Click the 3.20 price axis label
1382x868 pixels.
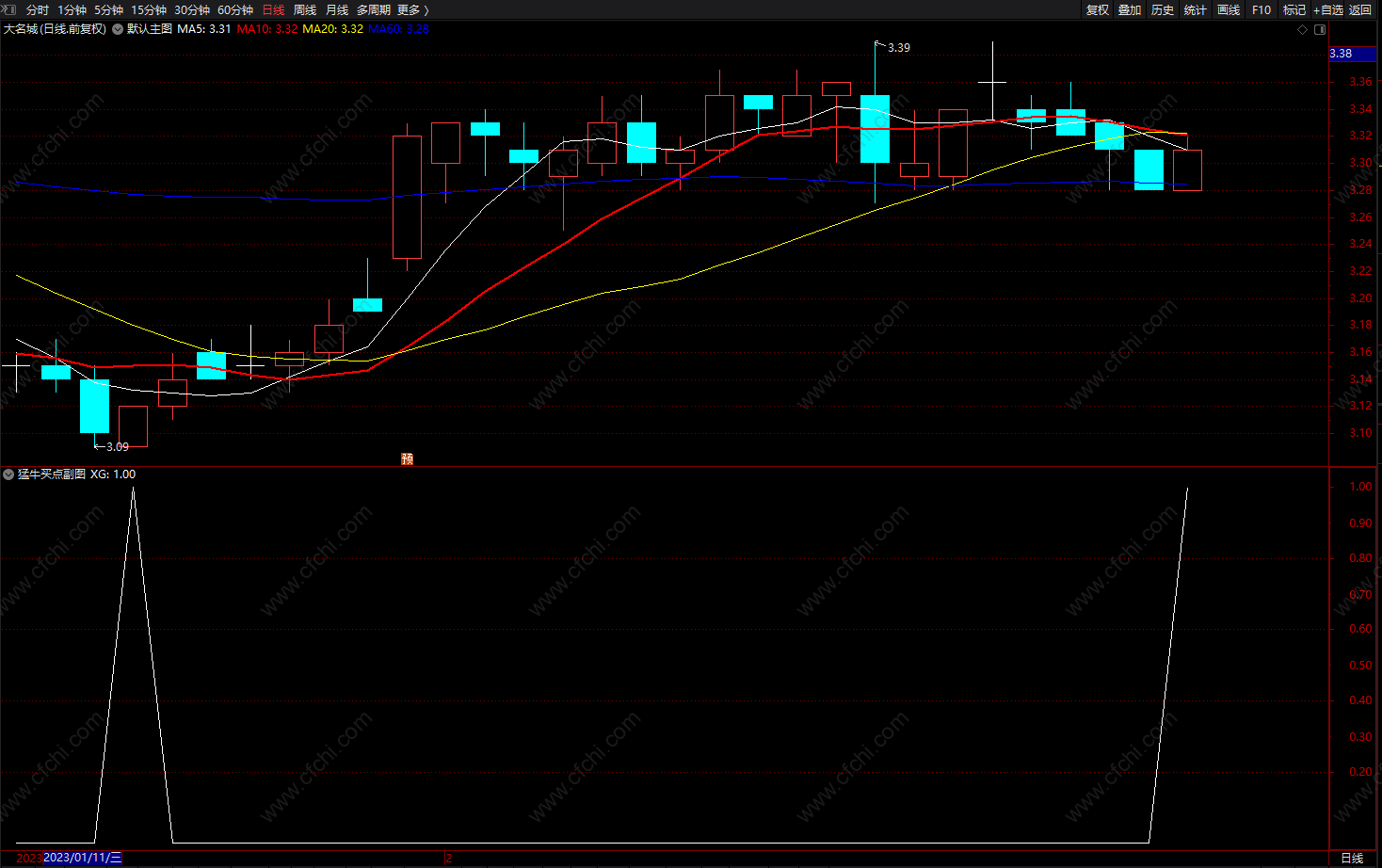point(1360,298)
